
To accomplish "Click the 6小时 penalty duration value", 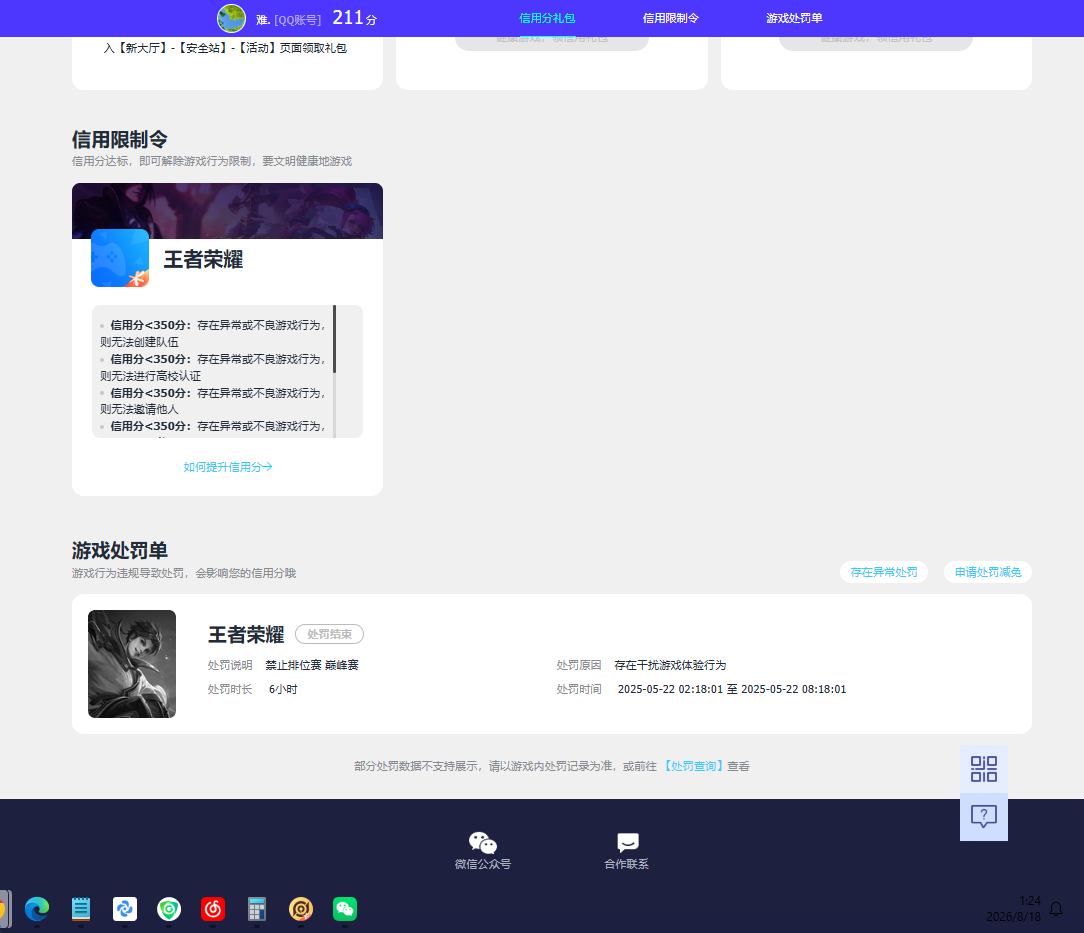I will (x=283, y=689).
